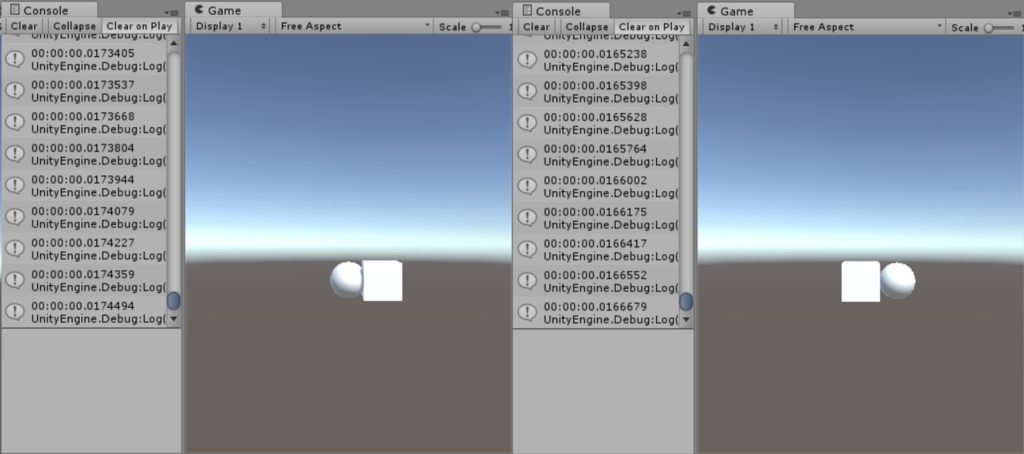Screen dimensions: 1024x454
Task: Click info icon beside log 00:00:00.0166417
Action: tap(527, 249)
